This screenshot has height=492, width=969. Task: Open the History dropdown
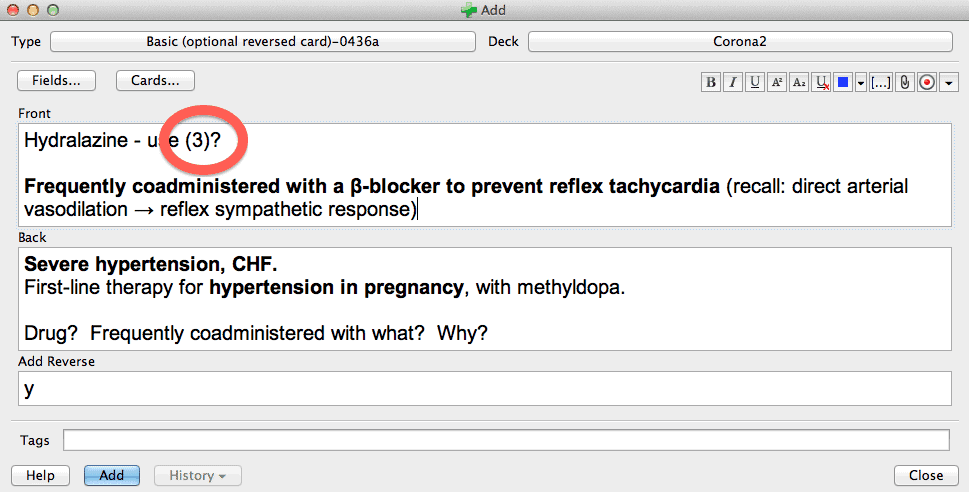[x=197, y=475]
